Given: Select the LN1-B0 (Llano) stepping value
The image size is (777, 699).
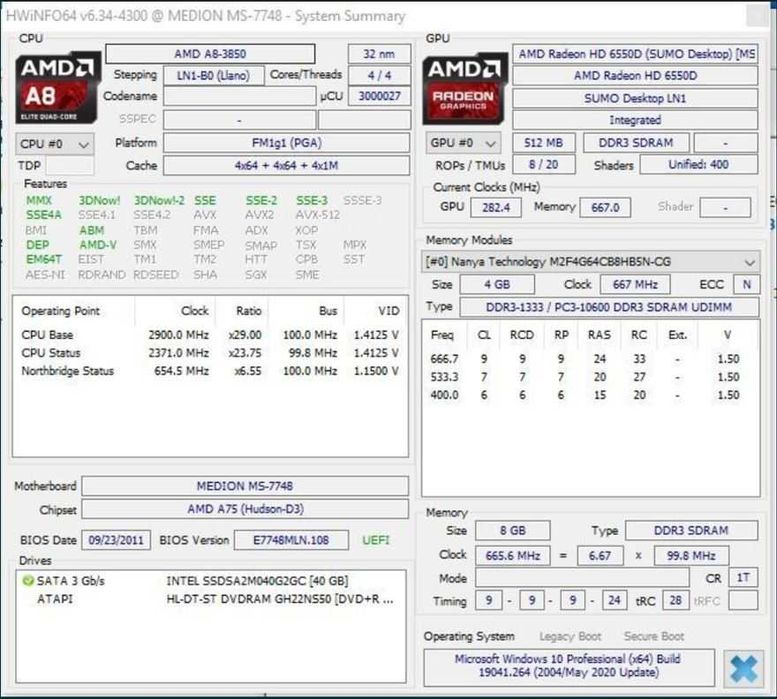Looking at the screenshot, I should [214, 76].
